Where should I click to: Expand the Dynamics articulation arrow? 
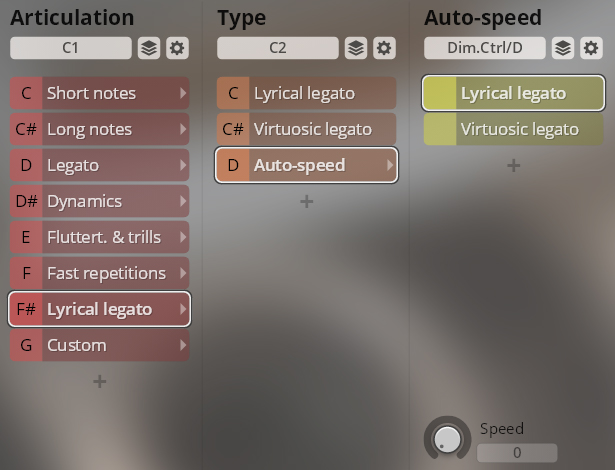pyautogui.click(x=182, y=201)
